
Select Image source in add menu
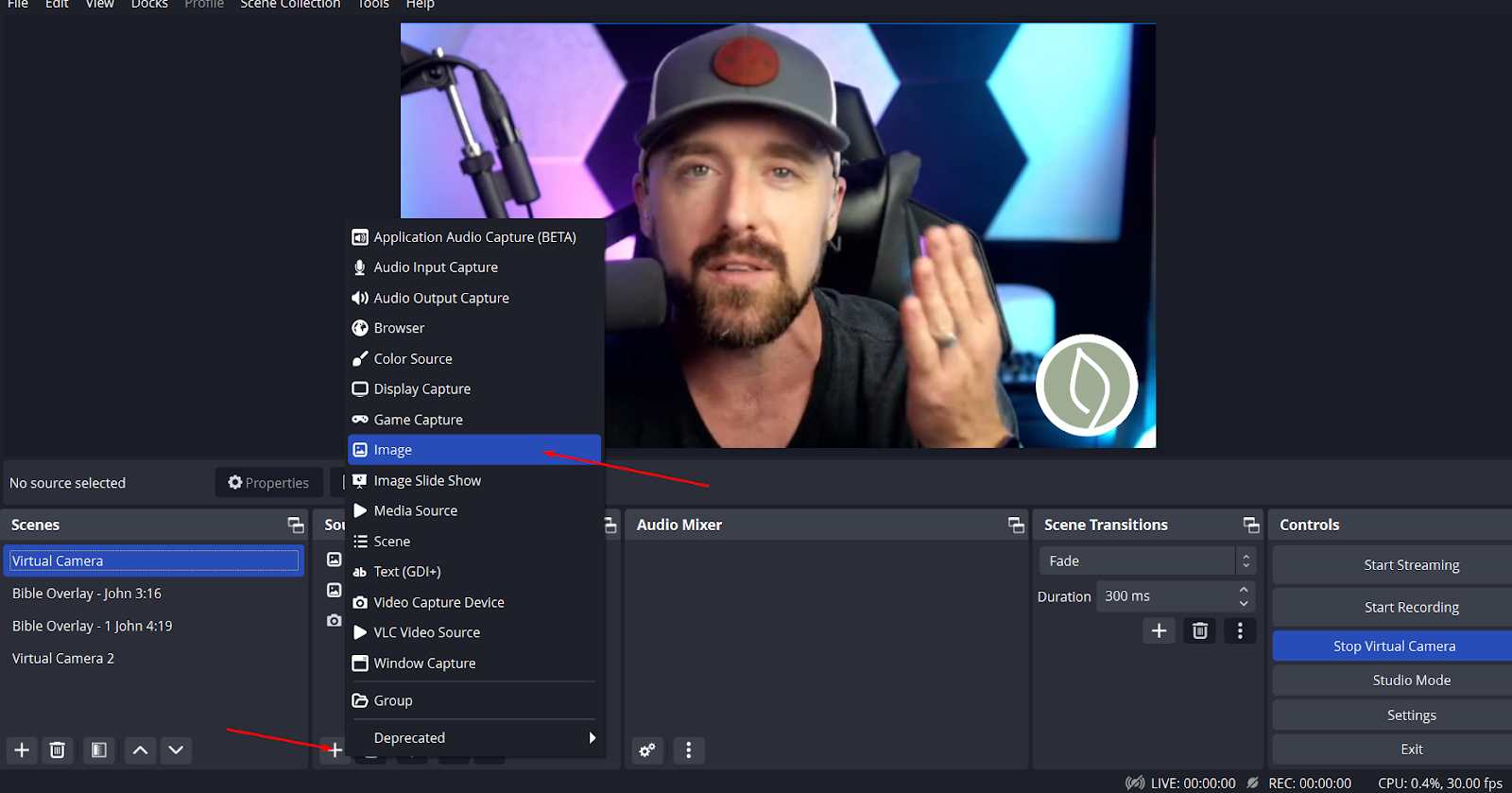click(x=475, y=450)
